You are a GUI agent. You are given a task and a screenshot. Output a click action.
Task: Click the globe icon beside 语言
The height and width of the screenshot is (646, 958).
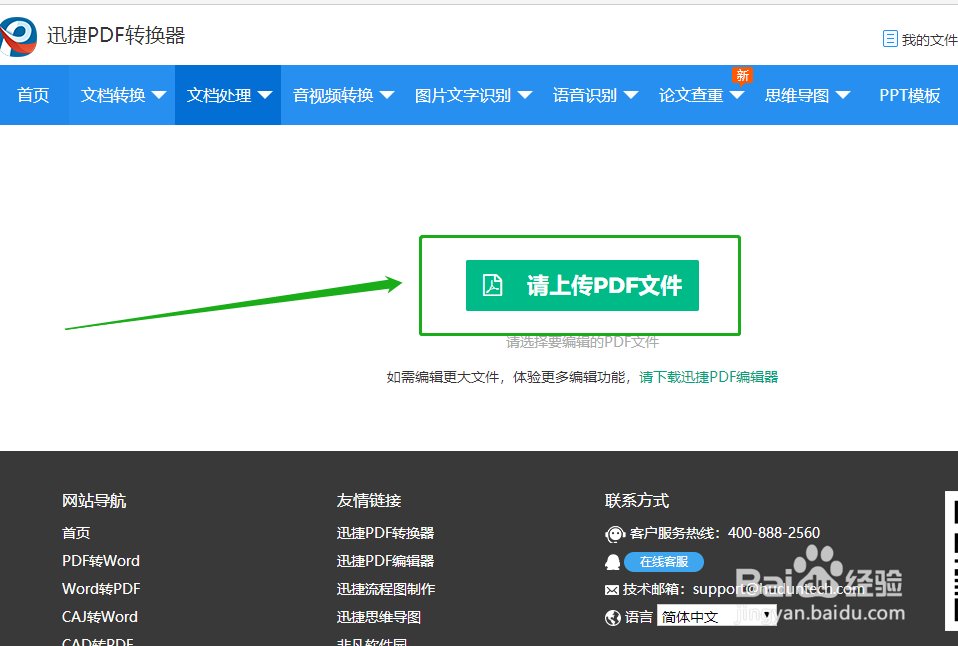click(x=612, y=616)
